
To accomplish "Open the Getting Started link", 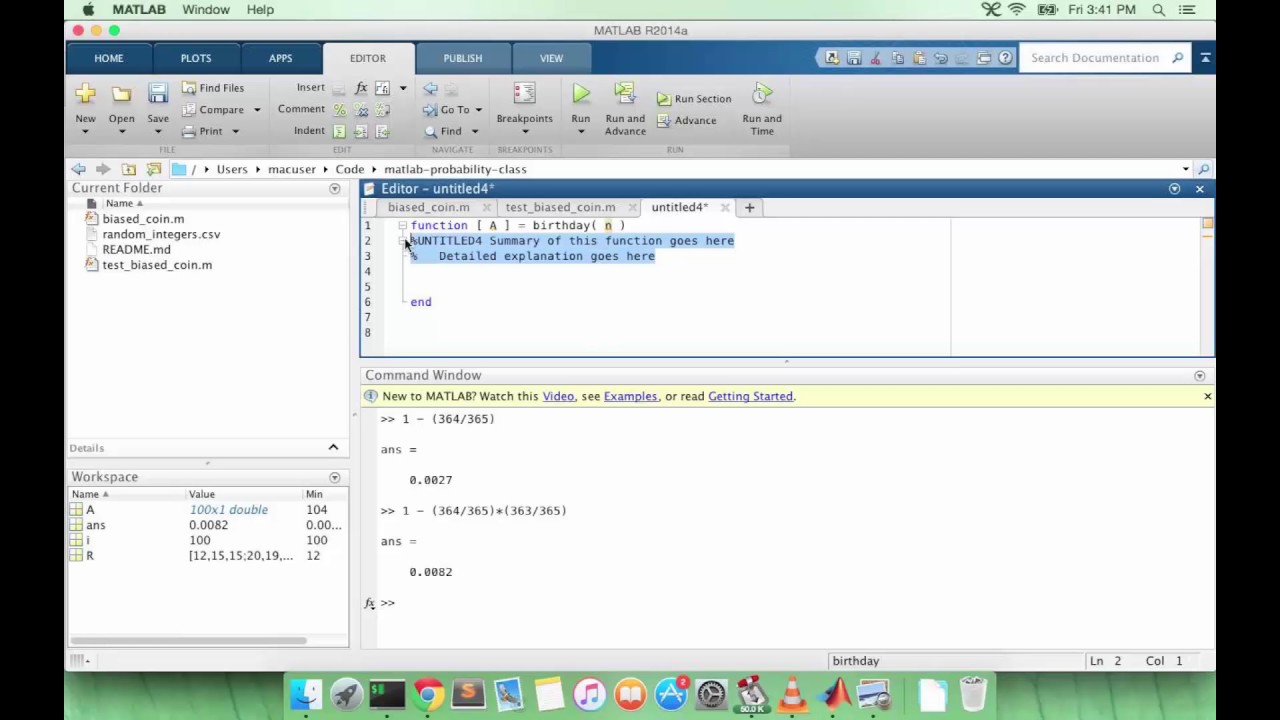I will (750, 396).
